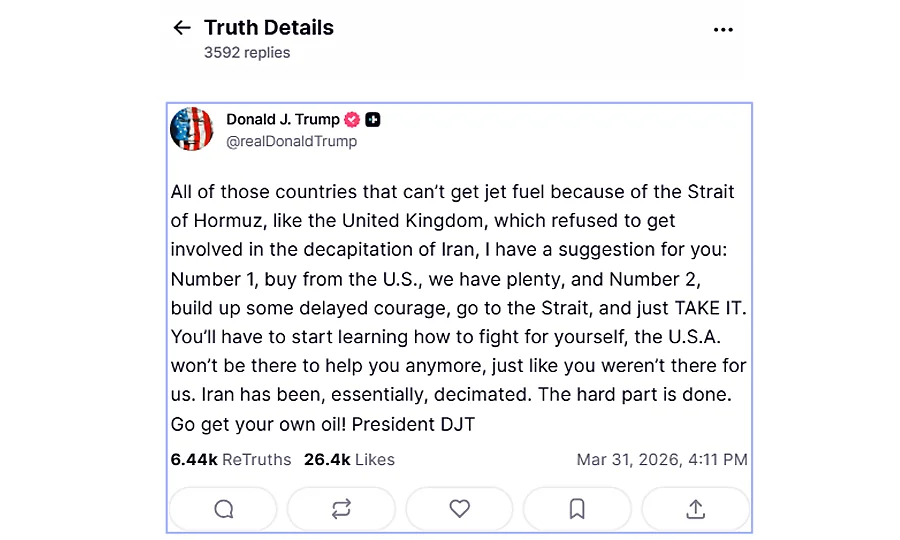900x540 pixels.
Task: Open the @realDonaldTrump handle link
Action: coord(291,142)
